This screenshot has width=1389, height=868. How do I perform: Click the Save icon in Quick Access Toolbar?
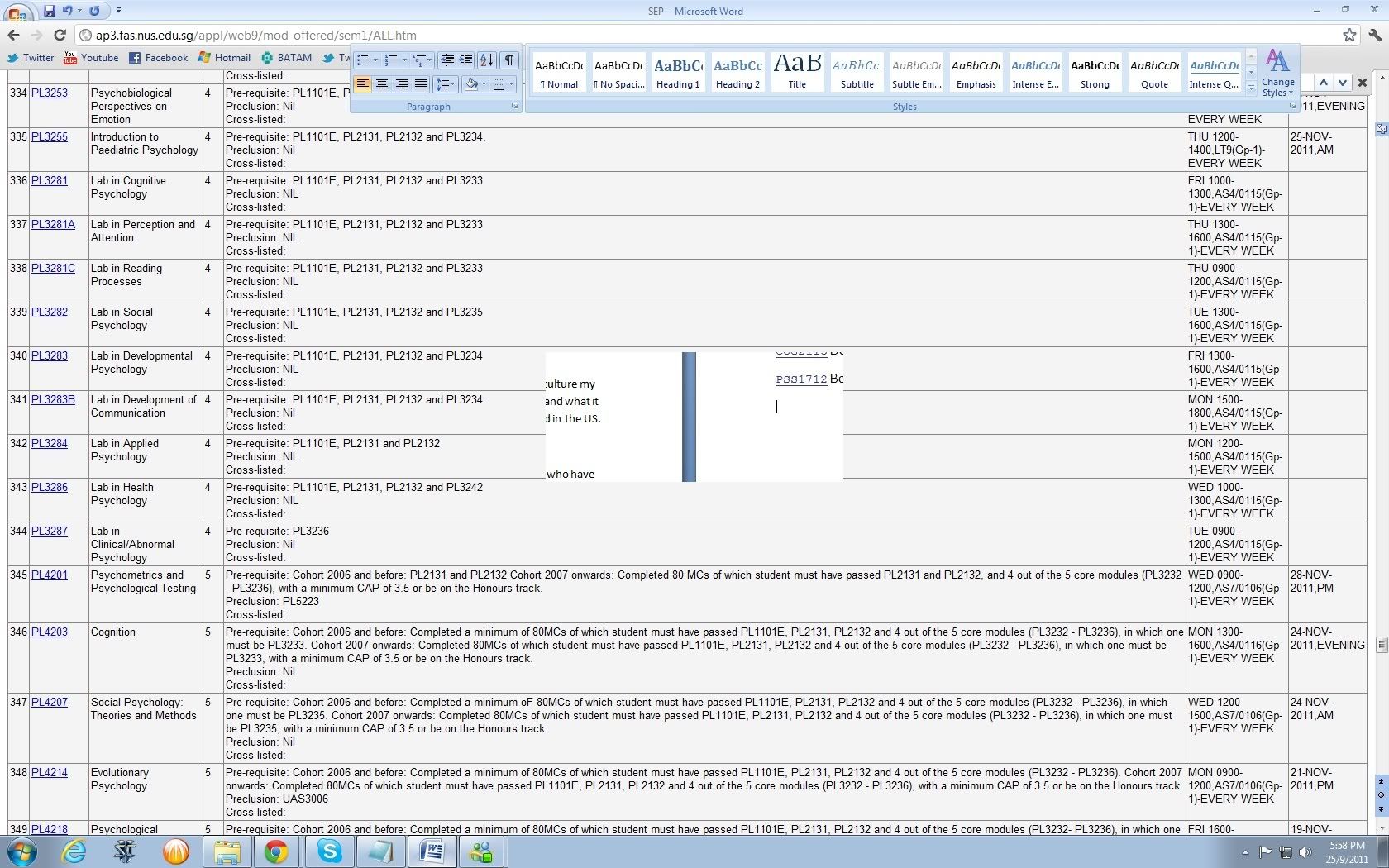(50, 11)
